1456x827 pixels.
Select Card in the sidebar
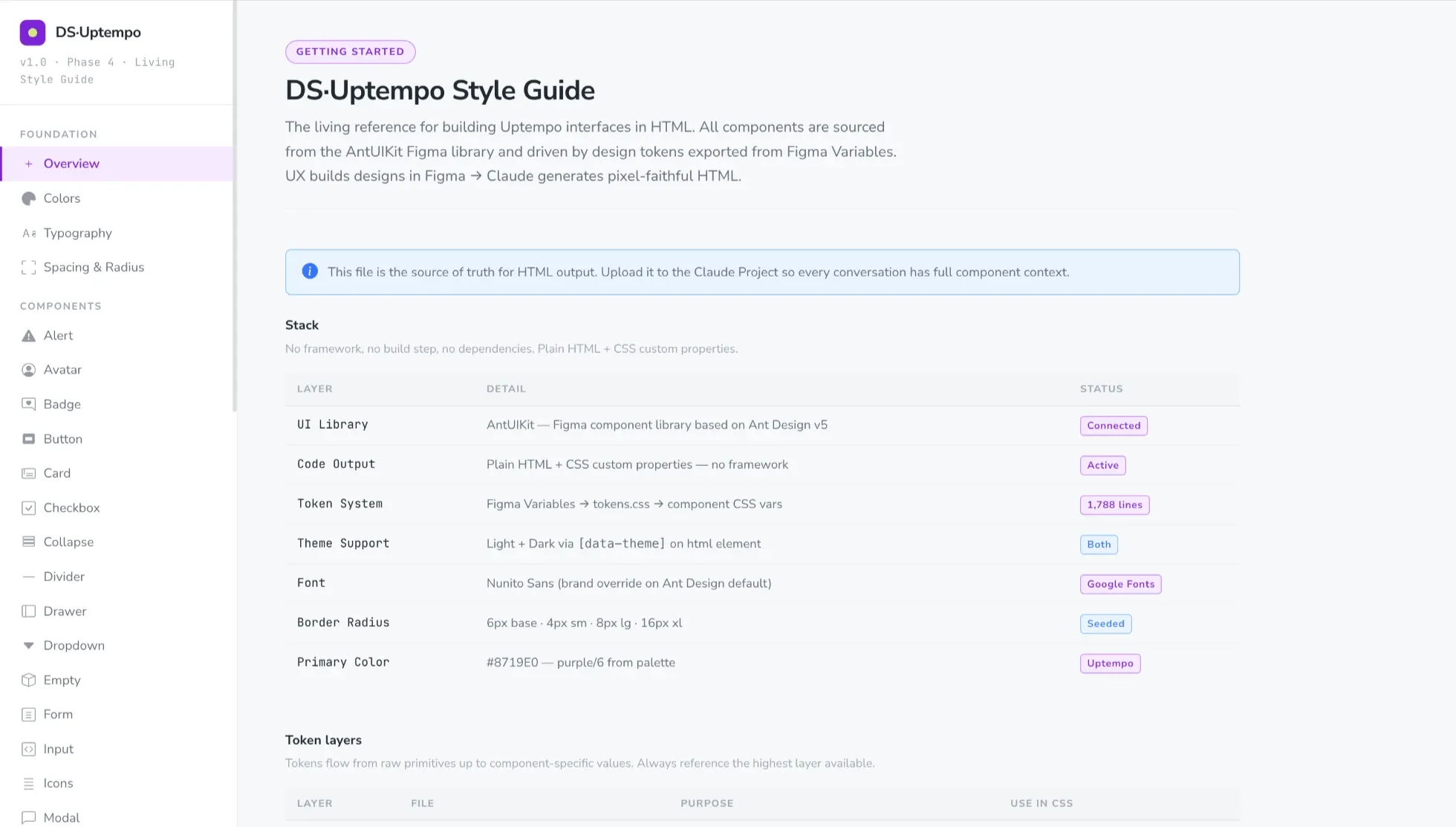tap(117, 473)
